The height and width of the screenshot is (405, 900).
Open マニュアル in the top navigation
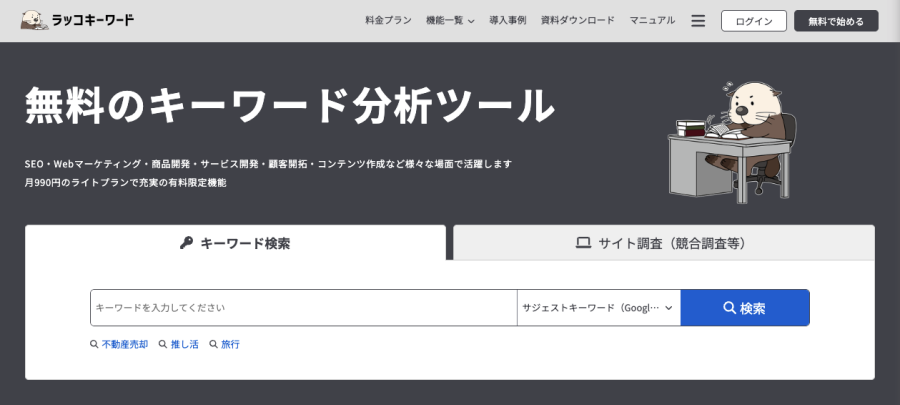pos(652,21)
